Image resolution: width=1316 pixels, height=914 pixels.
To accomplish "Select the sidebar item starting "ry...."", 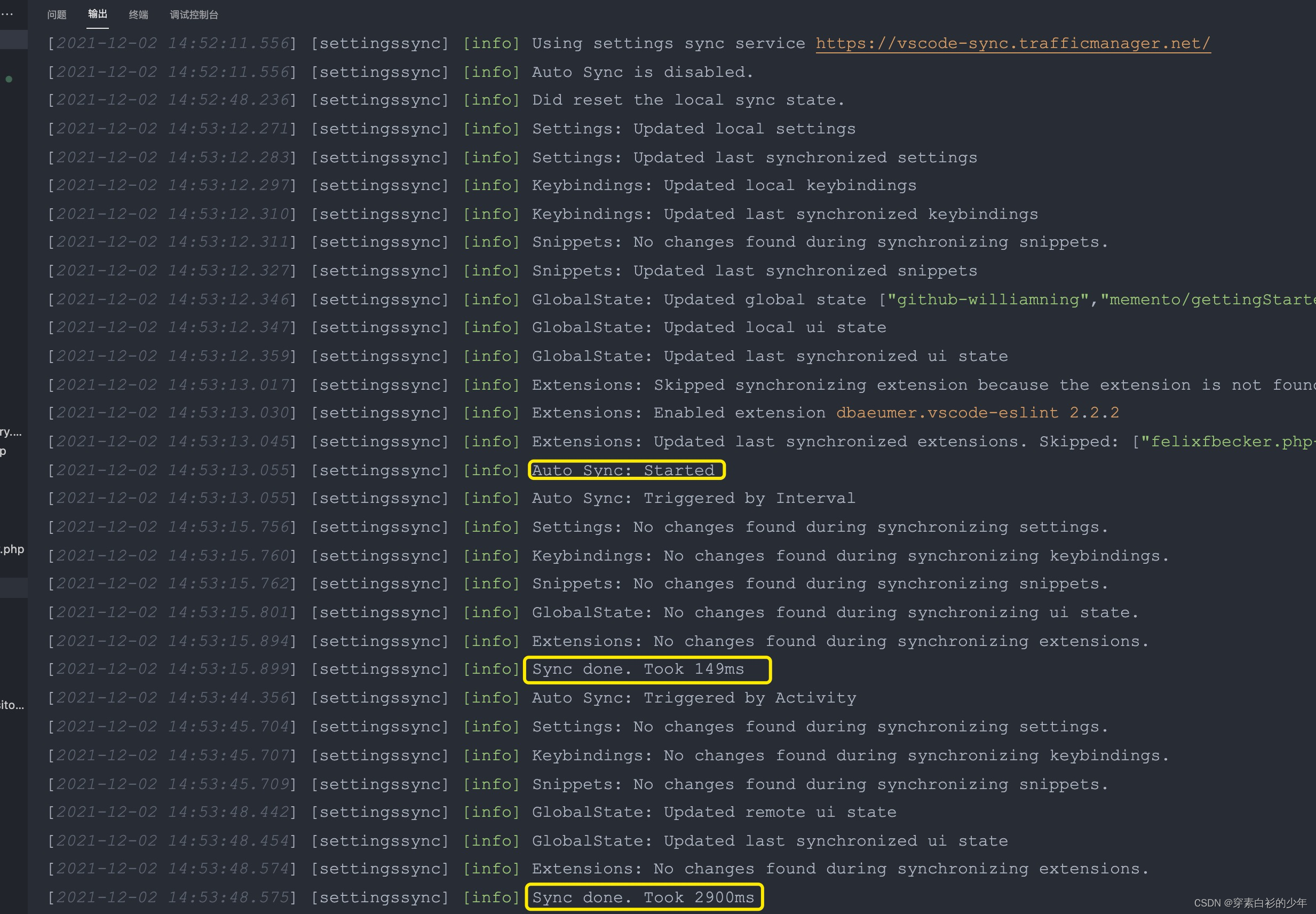I will (x=11, y=432).
